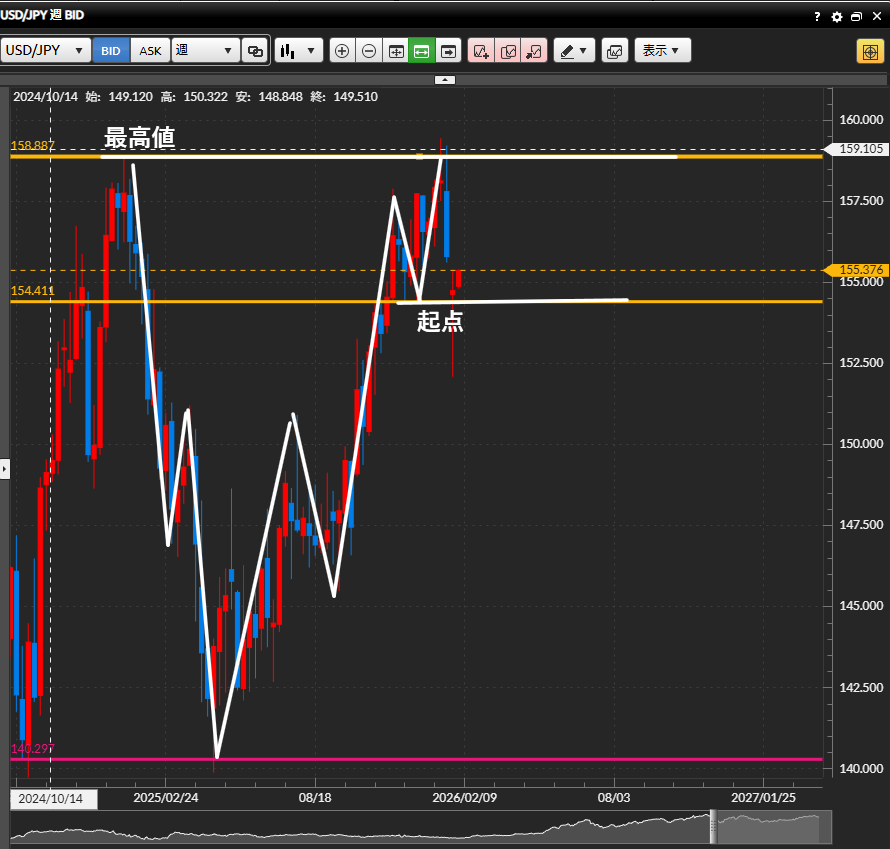Open the drawing pen tool dropdown
This screenshot has height=849, width=890.
coord(574,51)
